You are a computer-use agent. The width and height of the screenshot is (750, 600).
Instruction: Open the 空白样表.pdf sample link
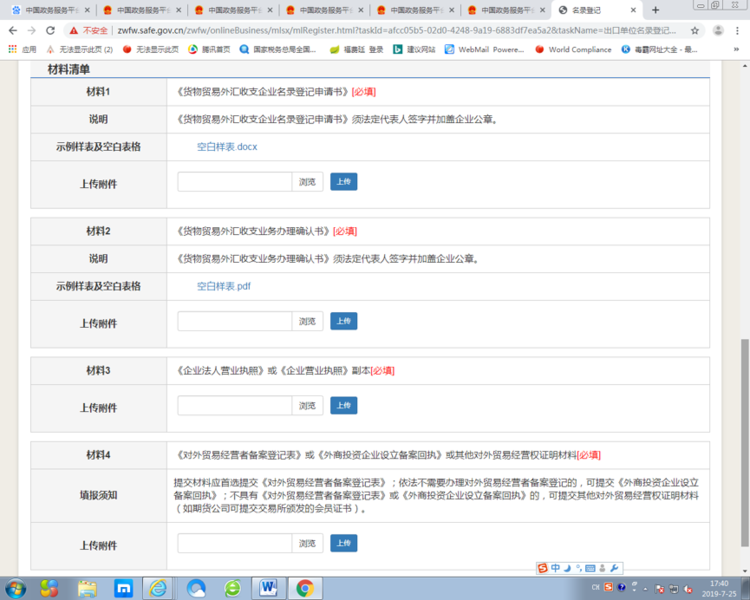[223, 286]
